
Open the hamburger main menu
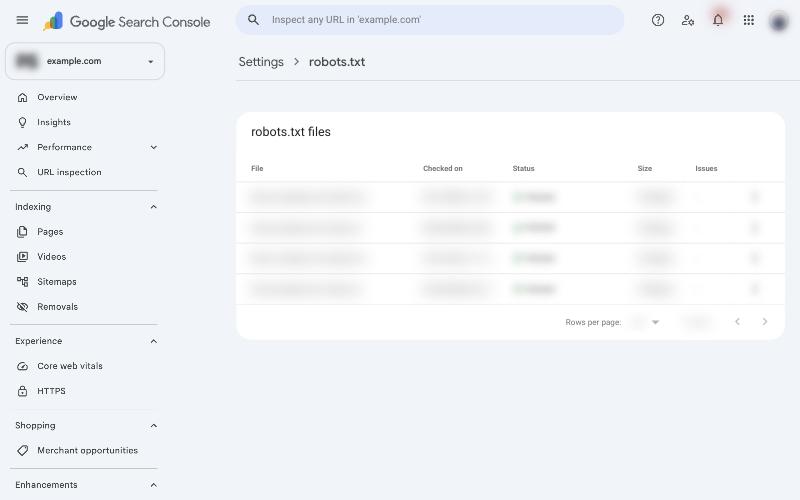[x=22, y=20]
